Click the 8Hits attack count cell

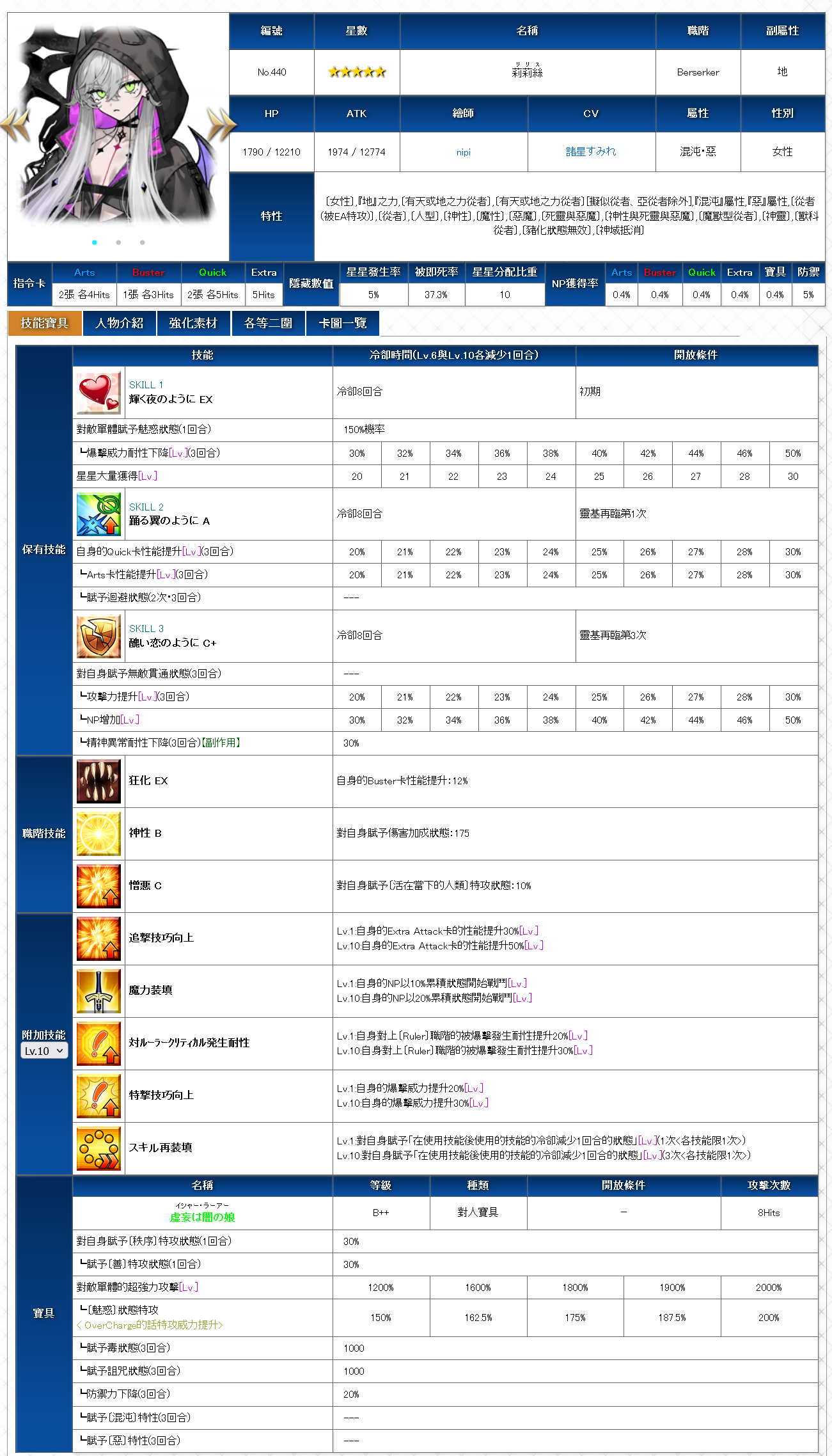pos(769,1213)
